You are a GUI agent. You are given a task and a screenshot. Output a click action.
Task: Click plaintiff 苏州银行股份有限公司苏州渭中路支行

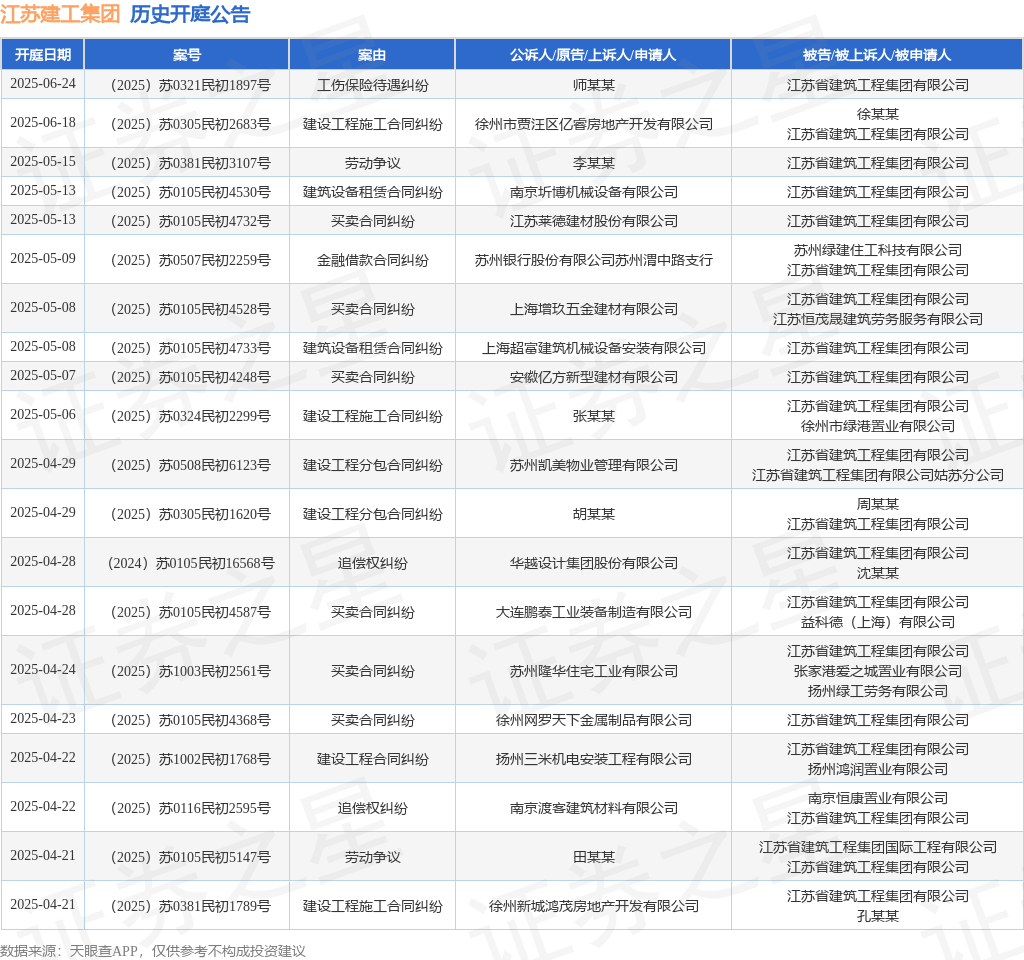pos(594,260)
